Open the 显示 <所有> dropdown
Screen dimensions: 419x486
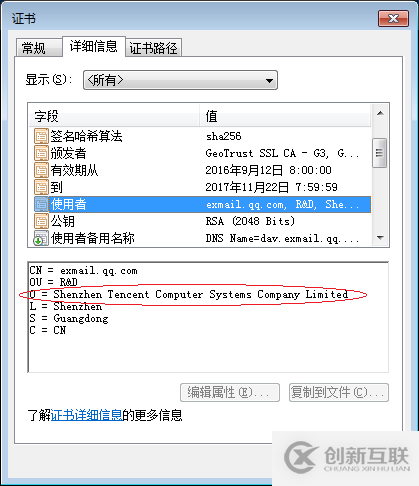click(x=180, y=80)
